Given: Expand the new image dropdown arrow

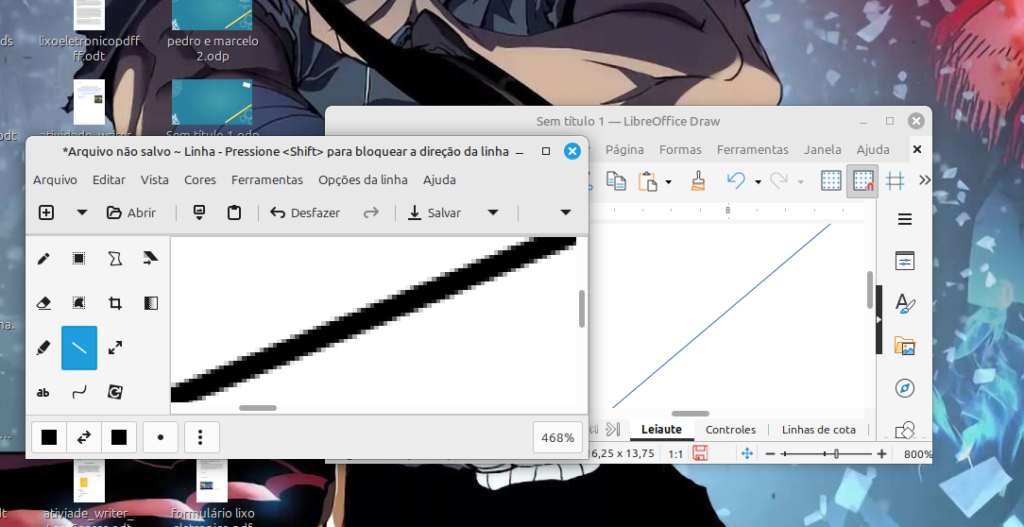Looking at the screenshot, I should 82,212.
